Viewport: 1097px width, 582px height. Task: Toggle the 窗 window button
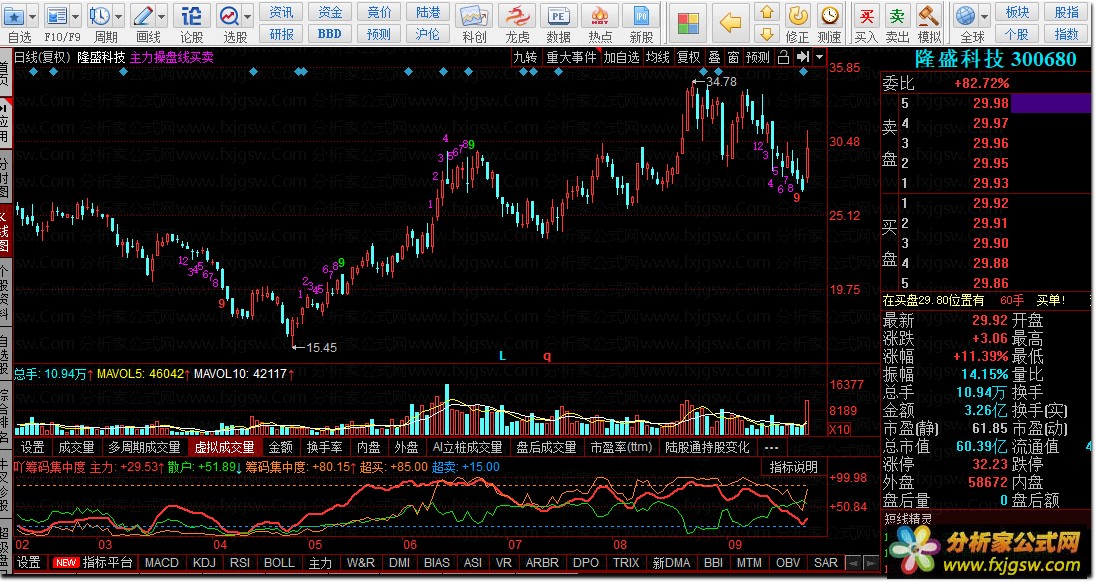coord(733,57)
